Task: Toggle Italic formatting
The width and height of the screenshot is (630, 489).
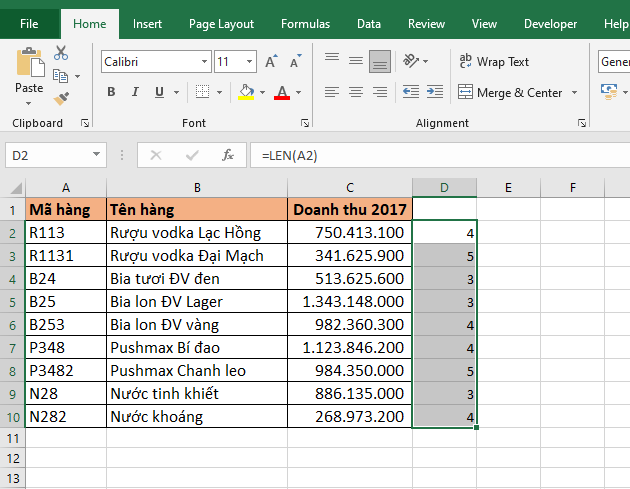Action: pos(136,92)
